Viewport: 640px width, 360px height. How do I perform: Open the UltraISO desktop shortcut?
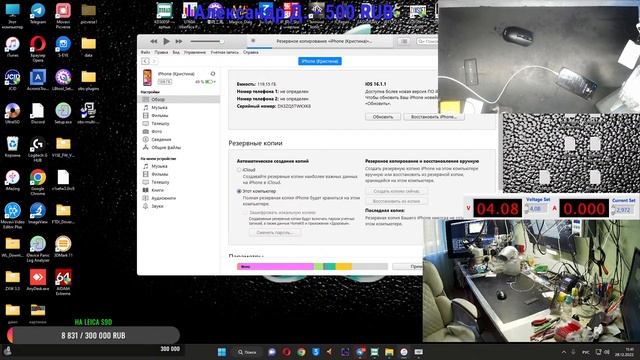tap(12, 113)
